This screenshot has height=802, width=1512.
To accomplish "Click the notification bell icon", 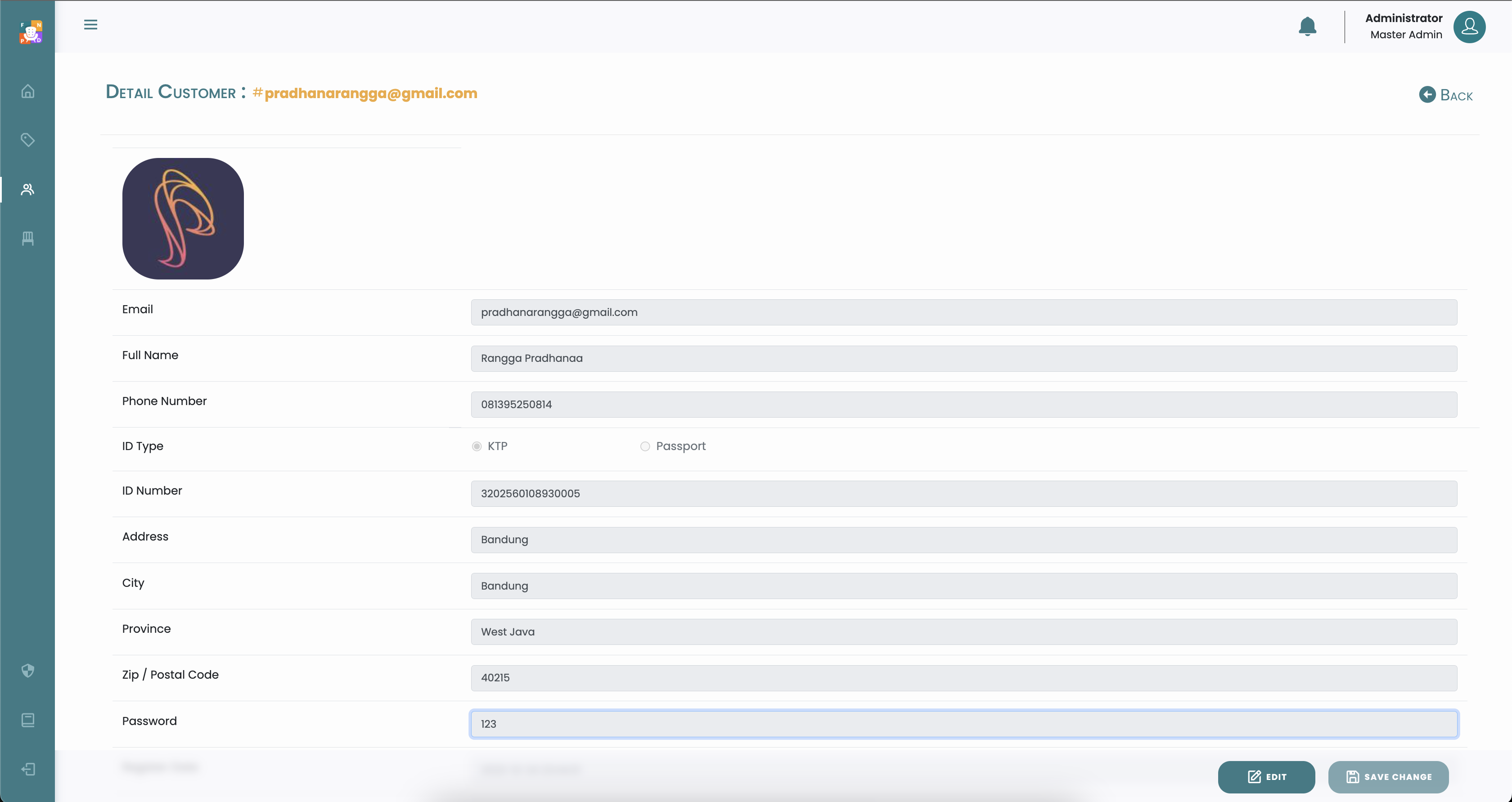I will 1307,27.
